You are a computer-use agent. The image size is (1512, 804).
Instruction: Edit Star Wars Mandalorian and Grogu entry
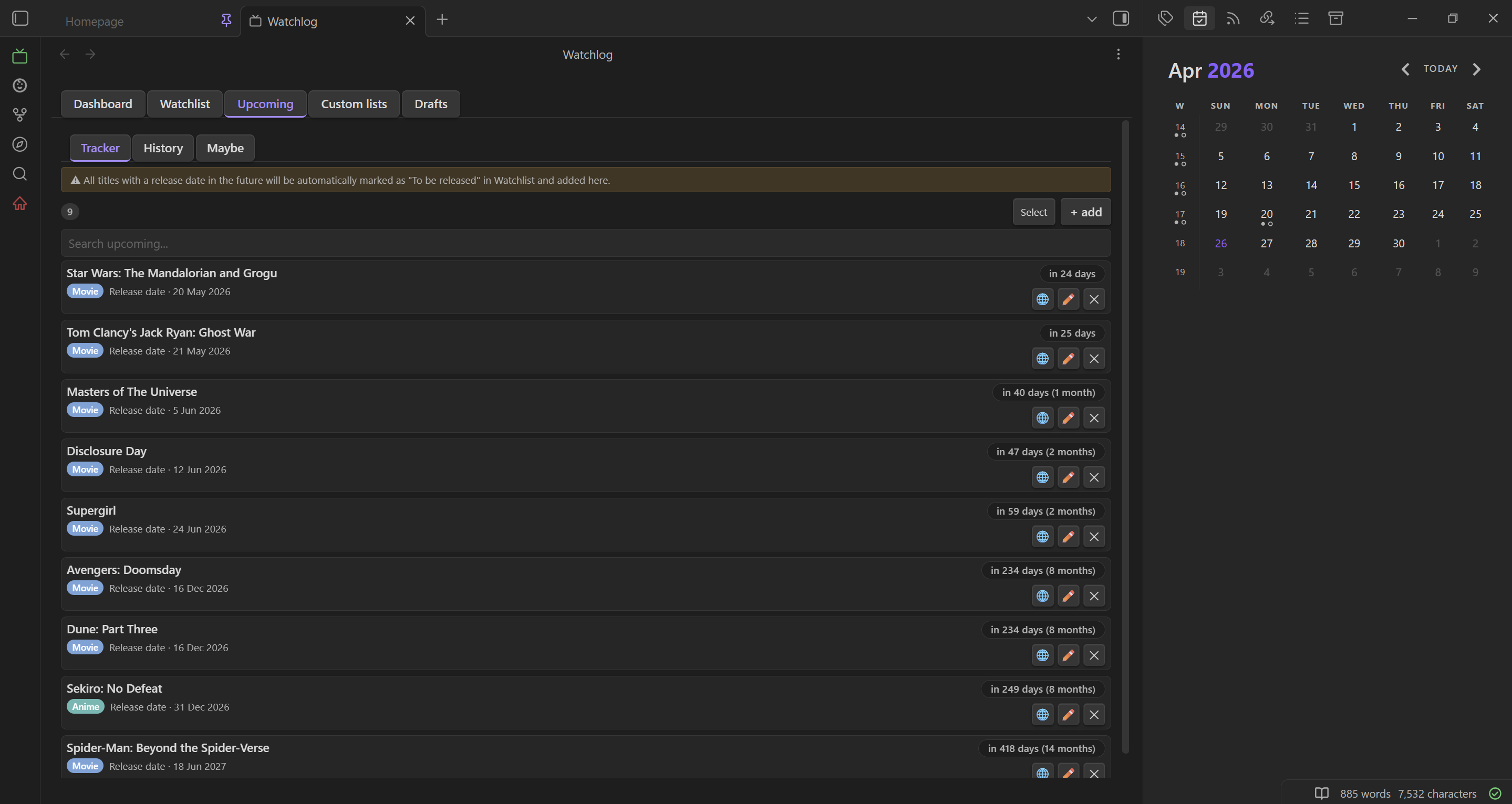(x=1068, y=299)
